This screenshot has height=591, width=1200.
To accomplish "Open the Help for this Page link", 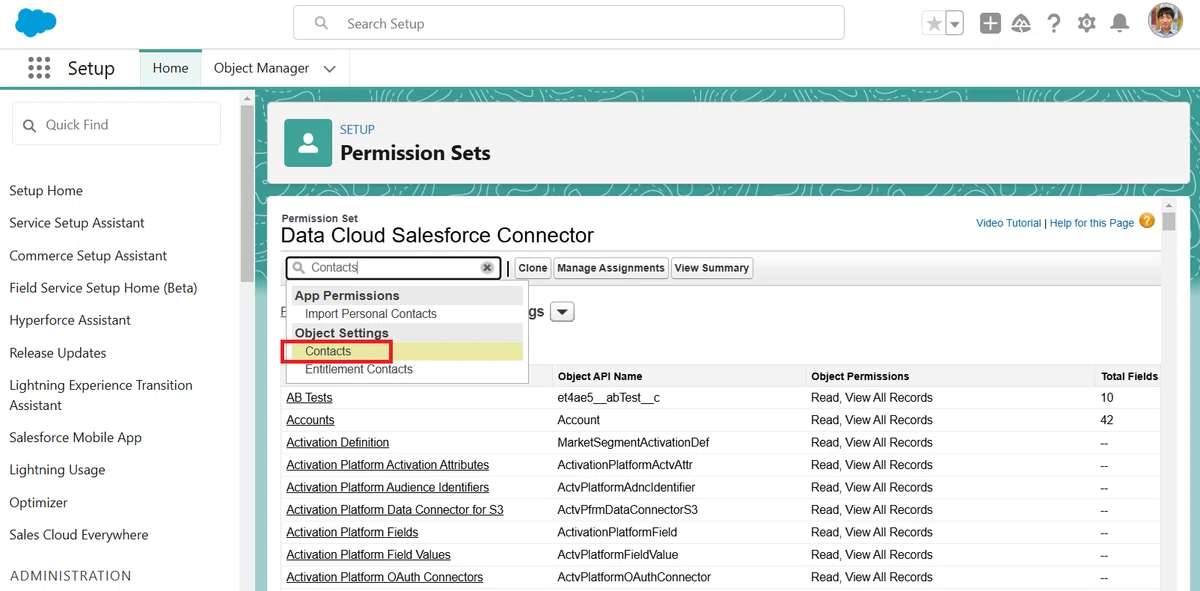I will click(1092, 223).
